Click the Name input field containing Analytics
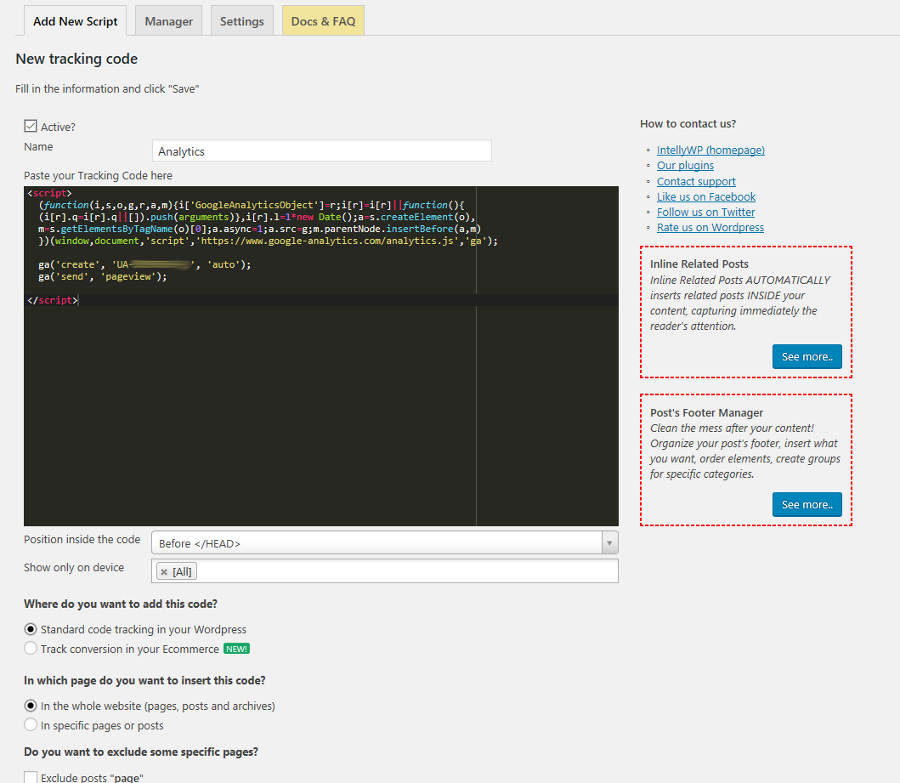 pos(321,151)
